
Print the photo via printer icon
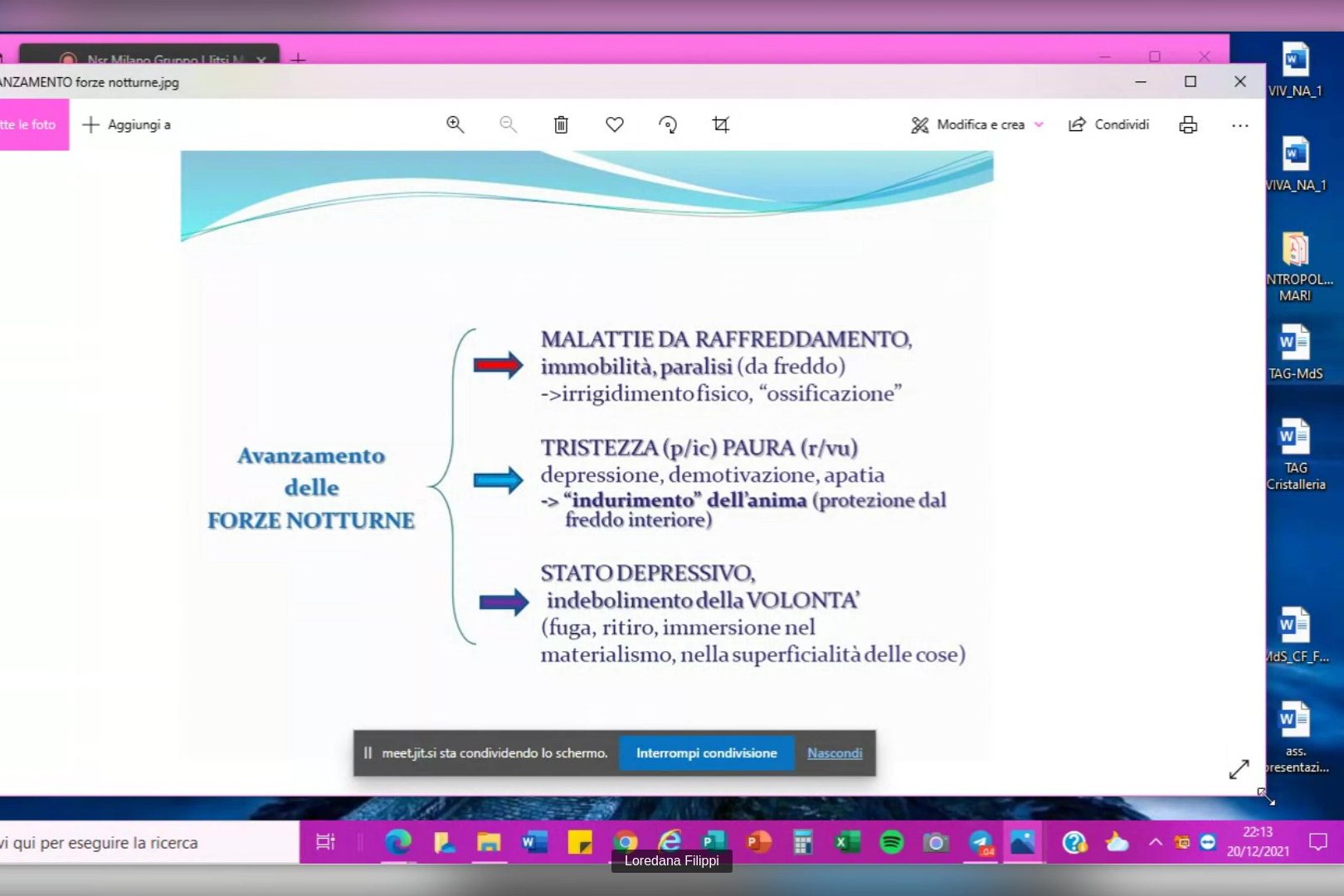pyautogui.click(x=1188, y=124)
